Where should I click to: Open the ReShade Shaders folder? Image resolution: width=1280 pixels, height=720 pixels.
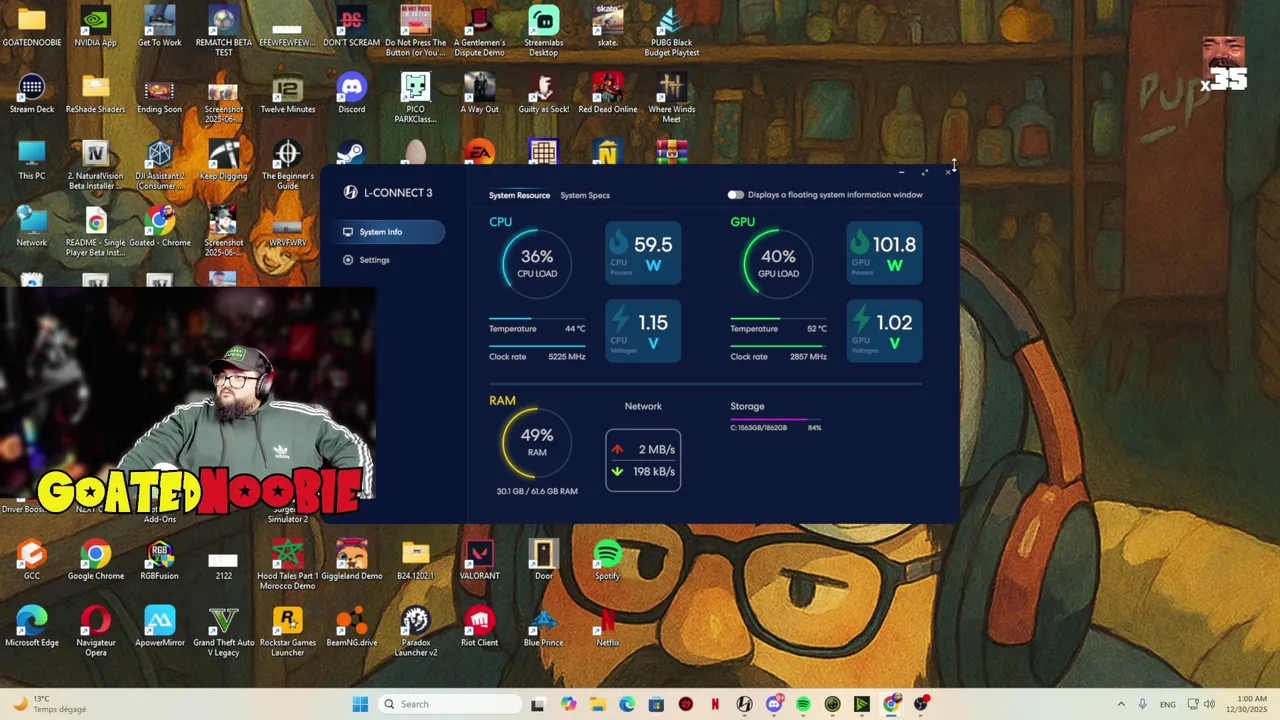(95, 93)
